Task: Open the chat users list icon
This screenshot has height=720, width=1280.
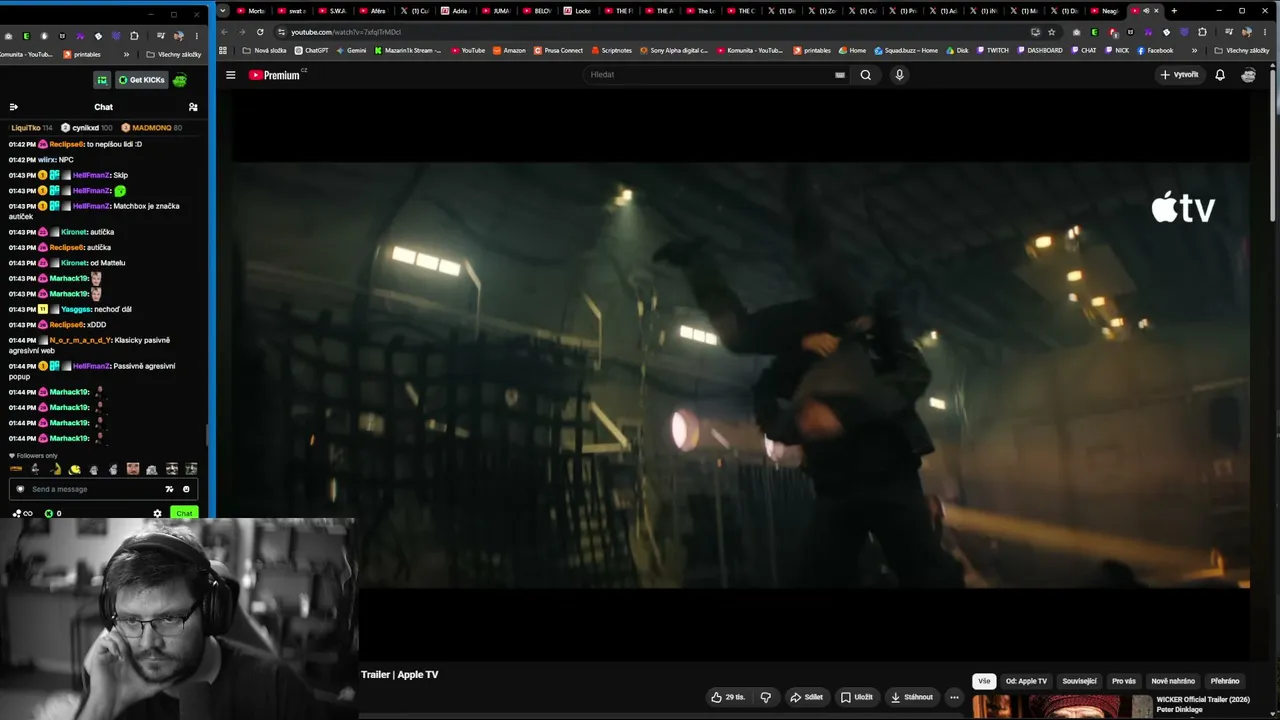Action: [193, 107]
